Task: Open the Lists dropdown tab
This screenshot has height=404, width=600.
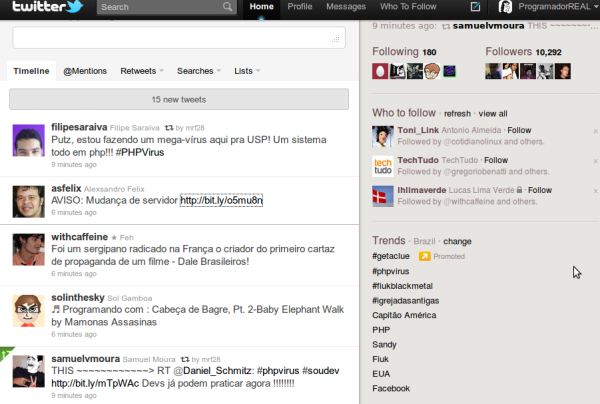Action: coord(247,71)
